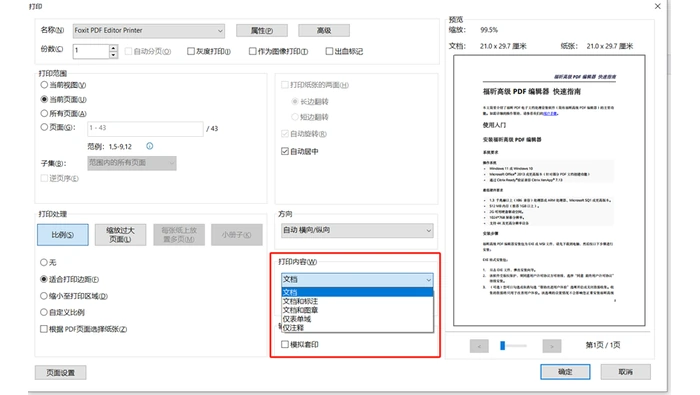Select the 当前视图 current view radio button
Viewport: 700px width, 395px height.
[44, 85]
